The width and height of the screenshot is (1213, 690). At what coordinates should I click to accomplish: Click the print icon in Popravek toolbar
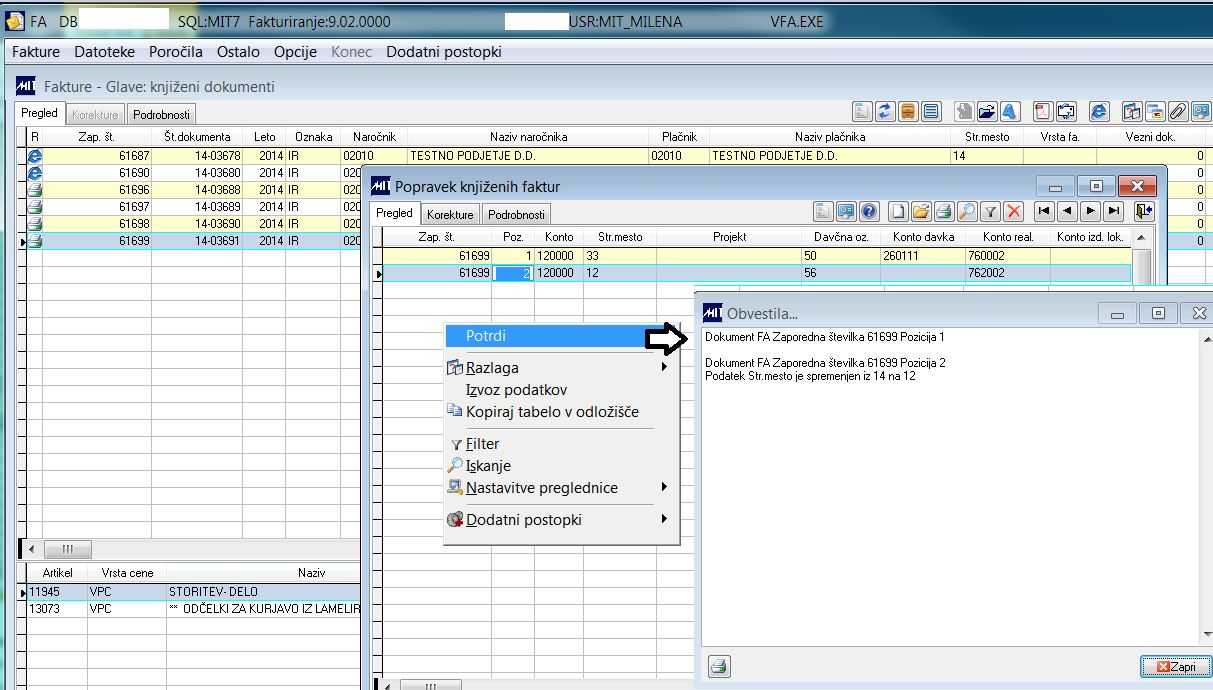(x=942, y=211)
